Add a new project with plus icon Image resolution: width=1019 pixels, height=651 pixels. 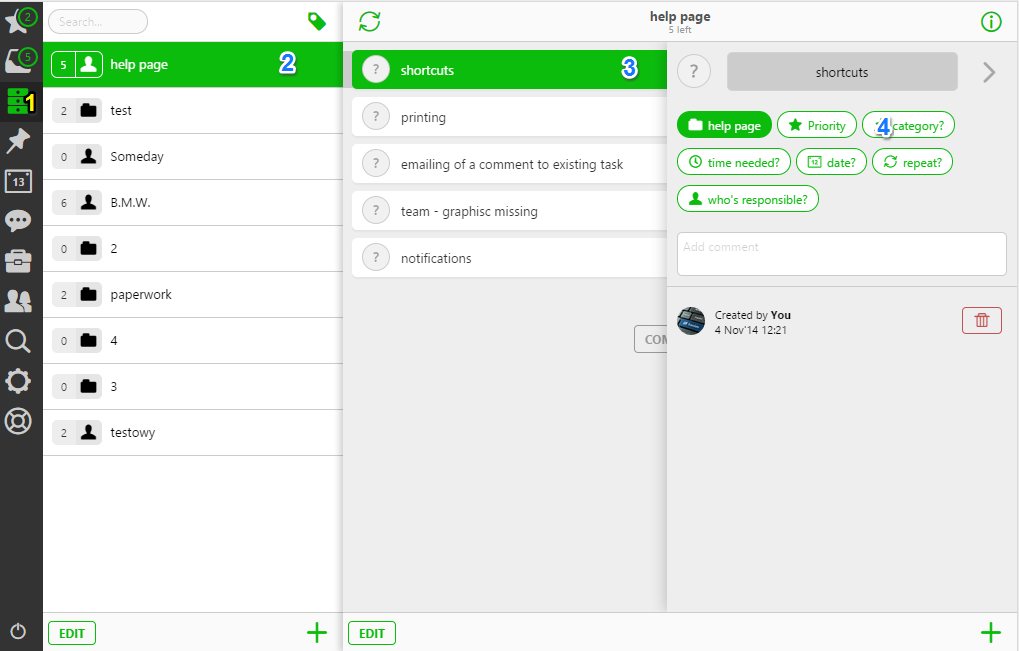(x=316, y=632)
